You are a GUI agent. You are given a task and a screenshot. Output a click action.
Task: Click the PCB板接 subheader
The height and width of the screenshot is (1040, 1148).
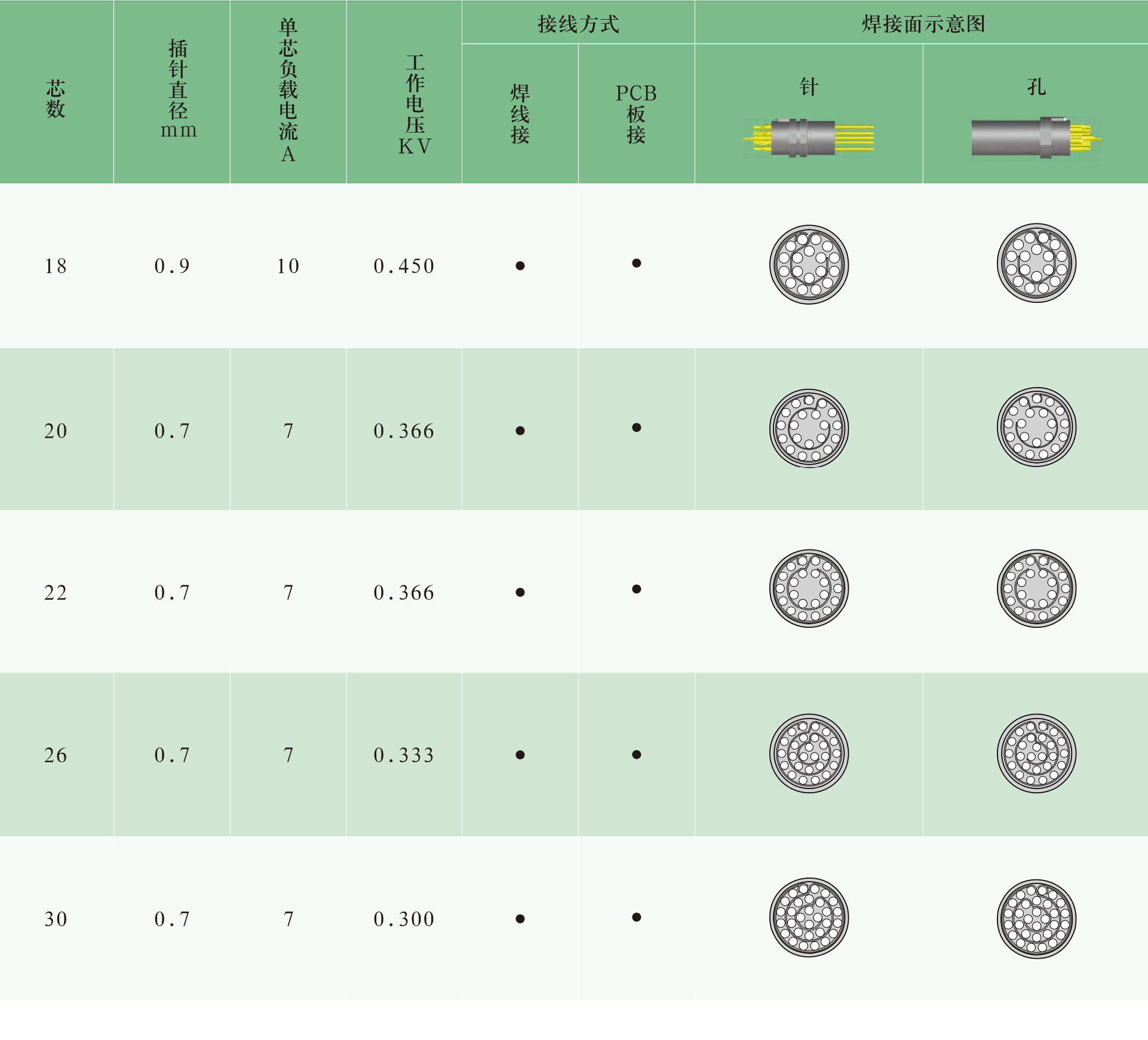pos(636,113)
